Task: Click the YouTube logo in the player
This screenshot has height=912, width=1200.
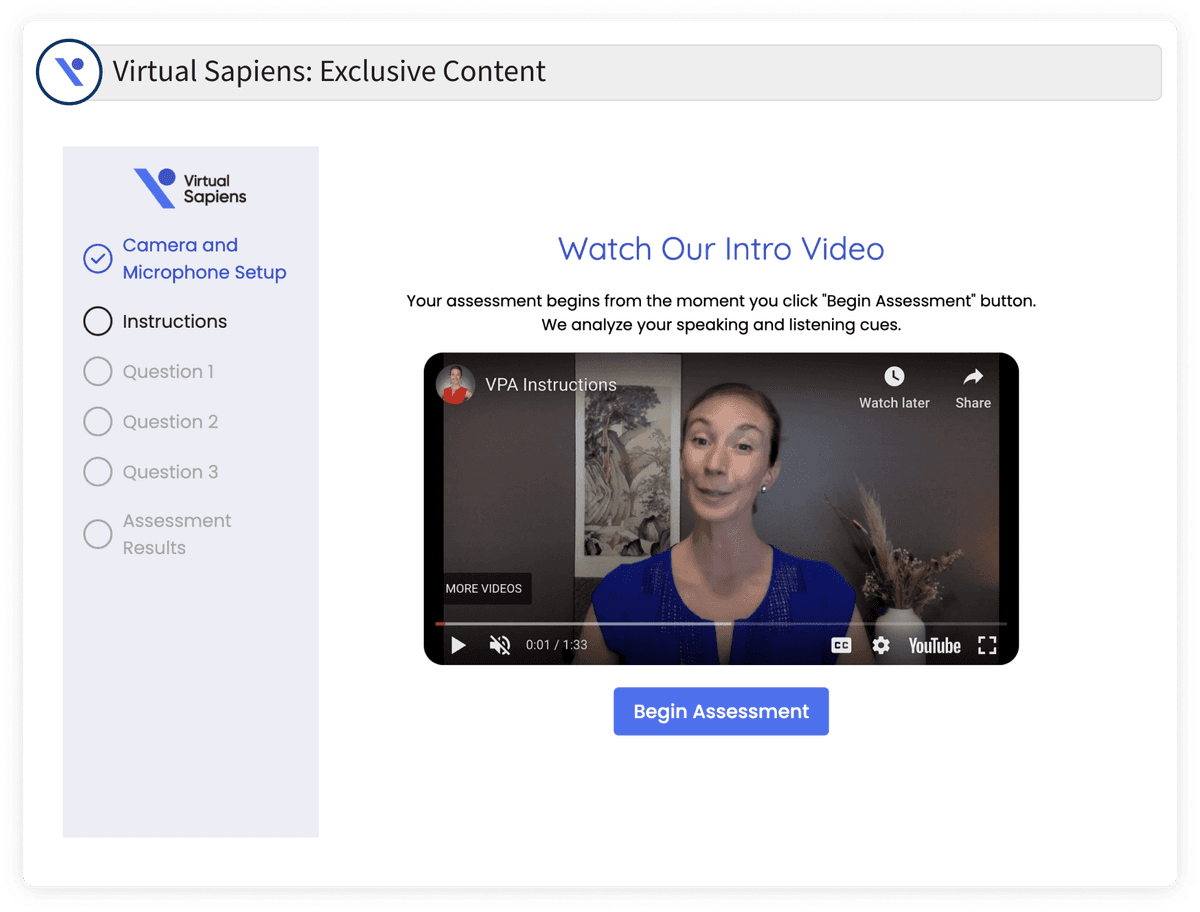Action: coord(933,645)
